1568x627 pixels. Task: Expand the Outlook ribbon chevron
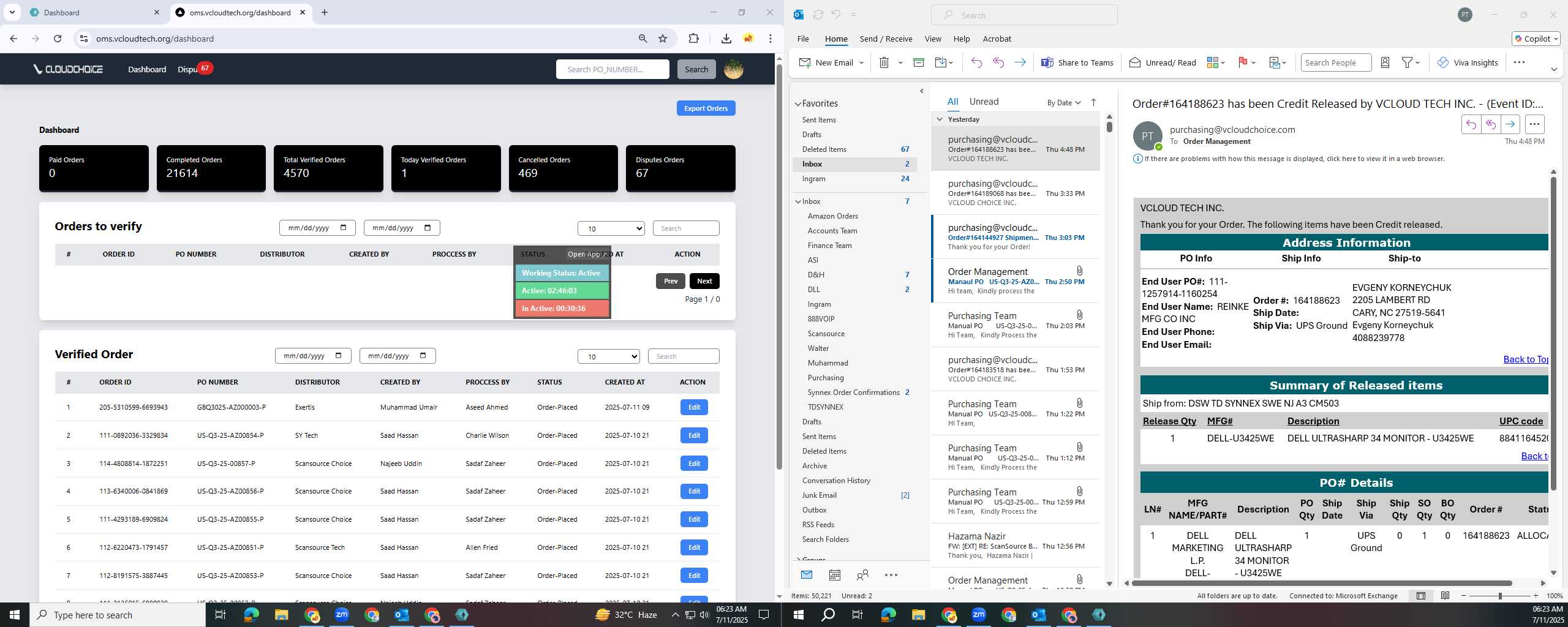click(1553, 69)
